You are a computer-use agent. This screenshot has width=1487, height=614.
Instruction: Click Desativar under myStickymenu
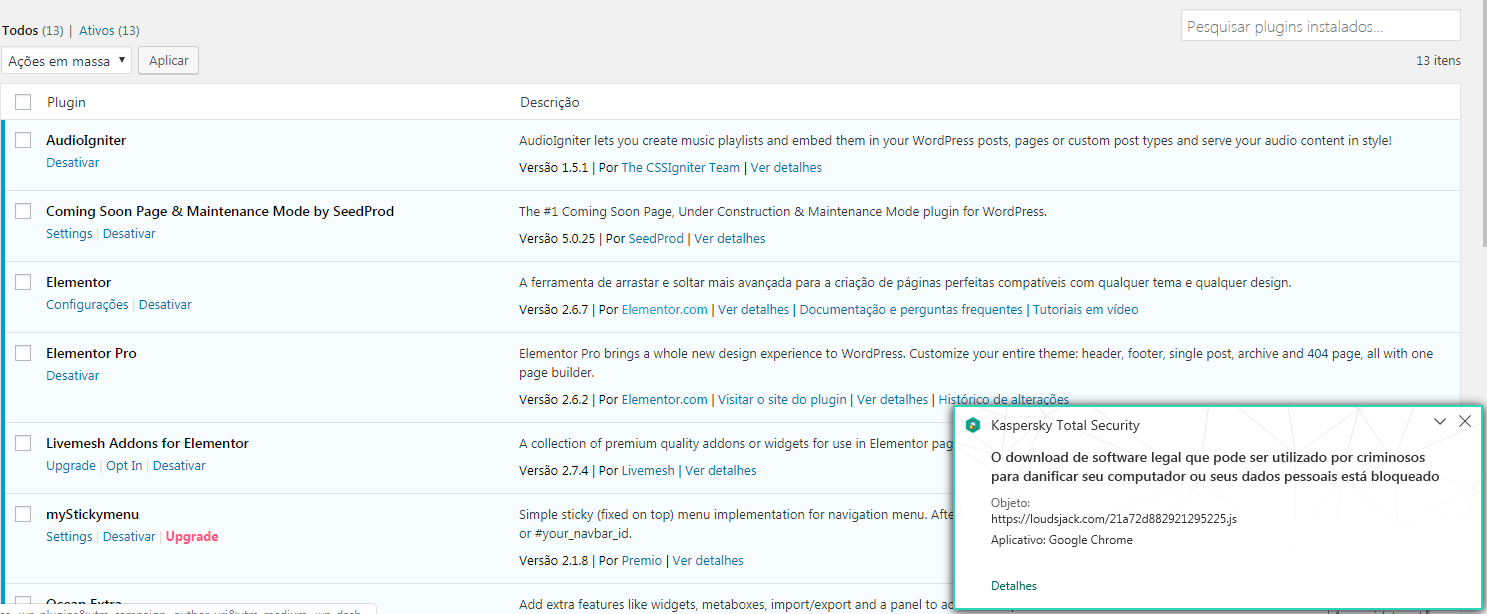click(x=130, y=537)
